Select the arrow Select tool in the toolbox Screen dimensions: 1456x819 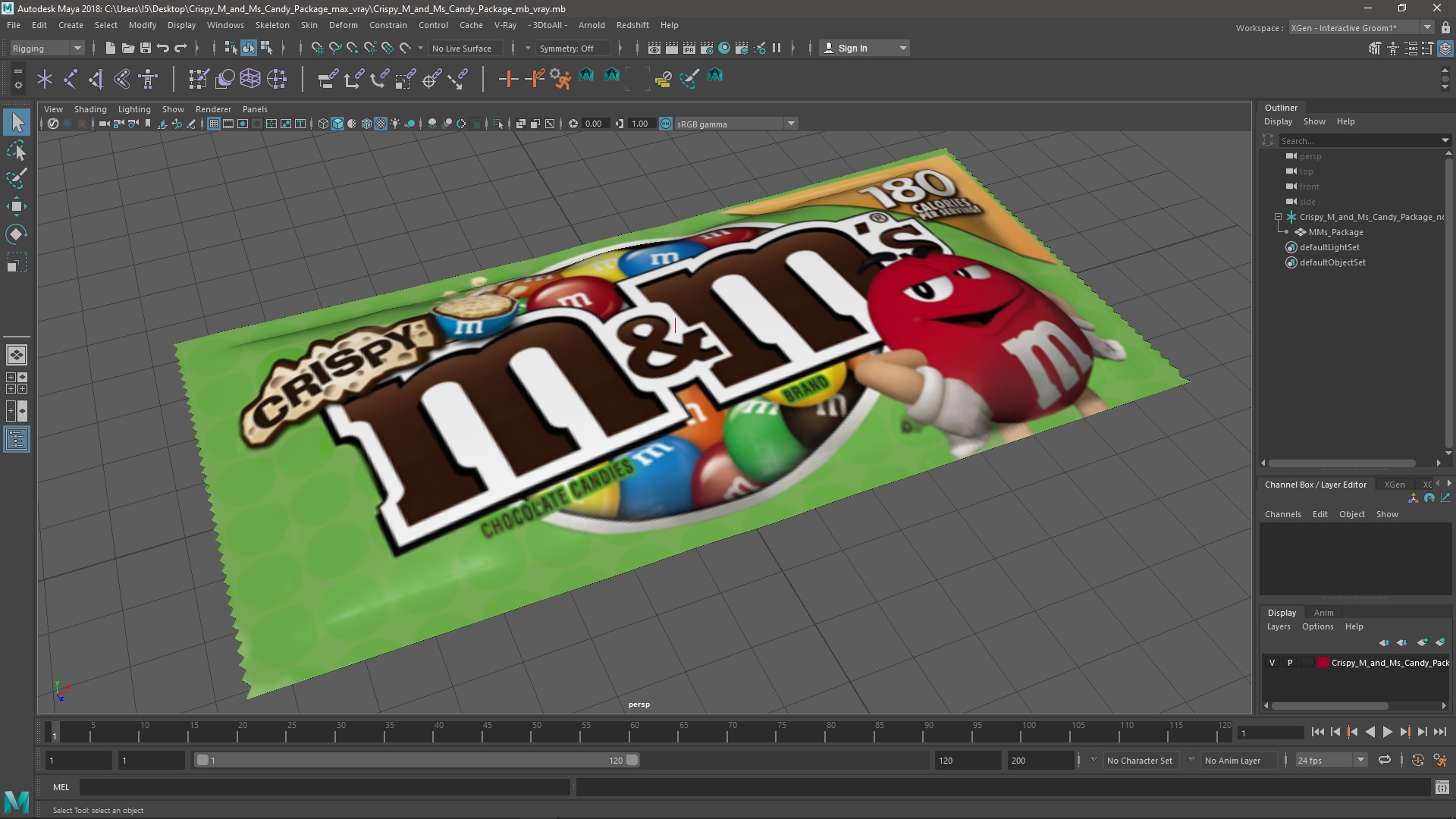click(x=17, y=122)
